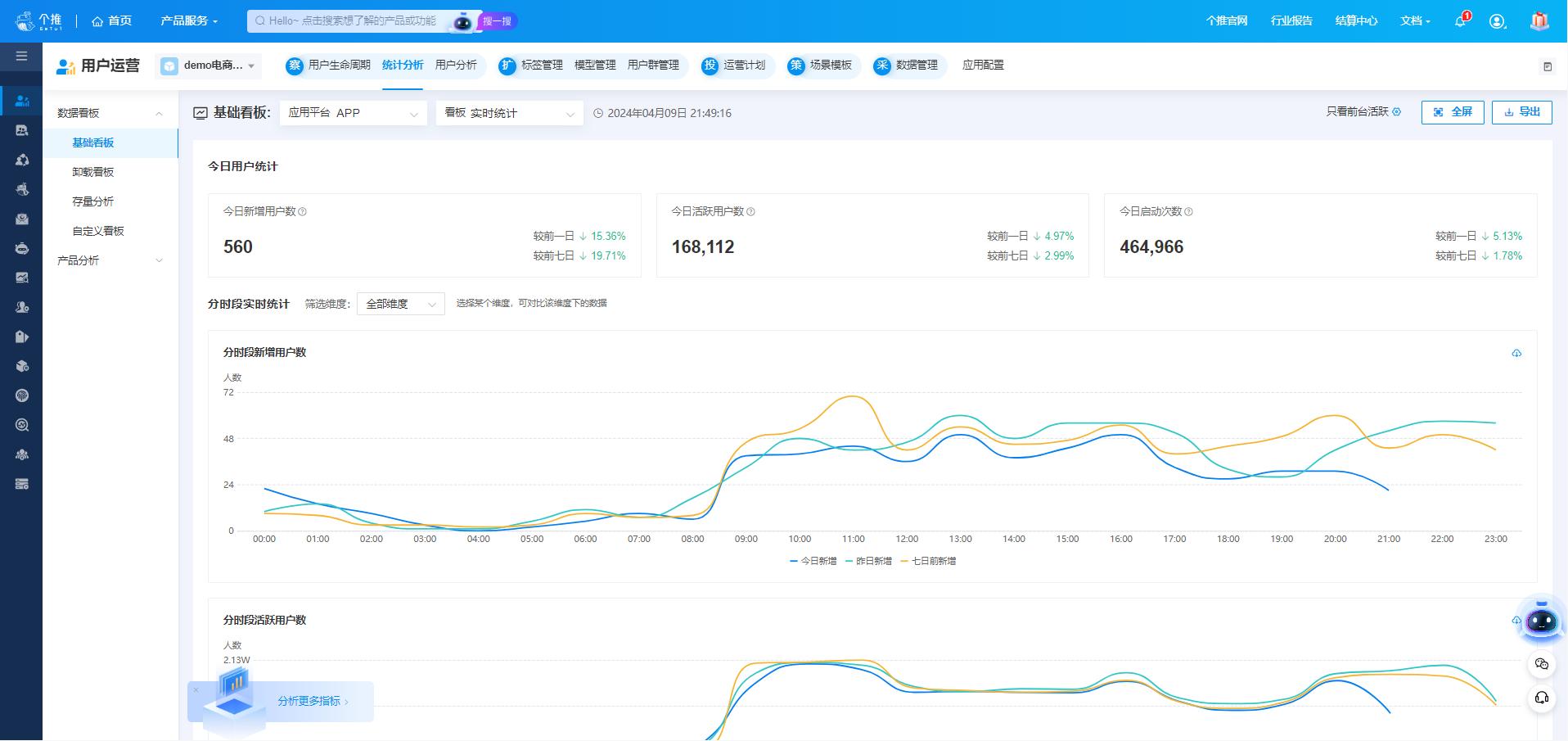Select the user operations icon in dark sidebar
The image size is (1568, 741).
coord(22,101)
